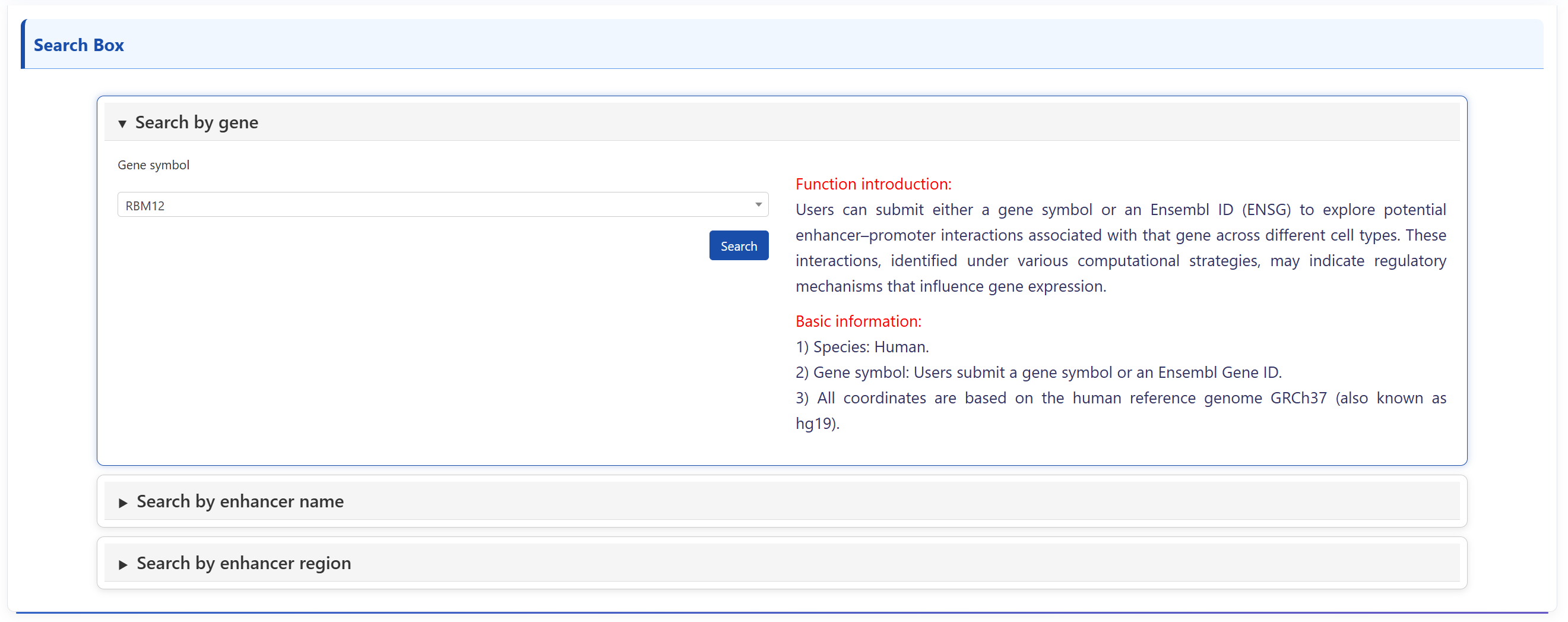Collapse the Search by gene triangle

coord(122,124)
